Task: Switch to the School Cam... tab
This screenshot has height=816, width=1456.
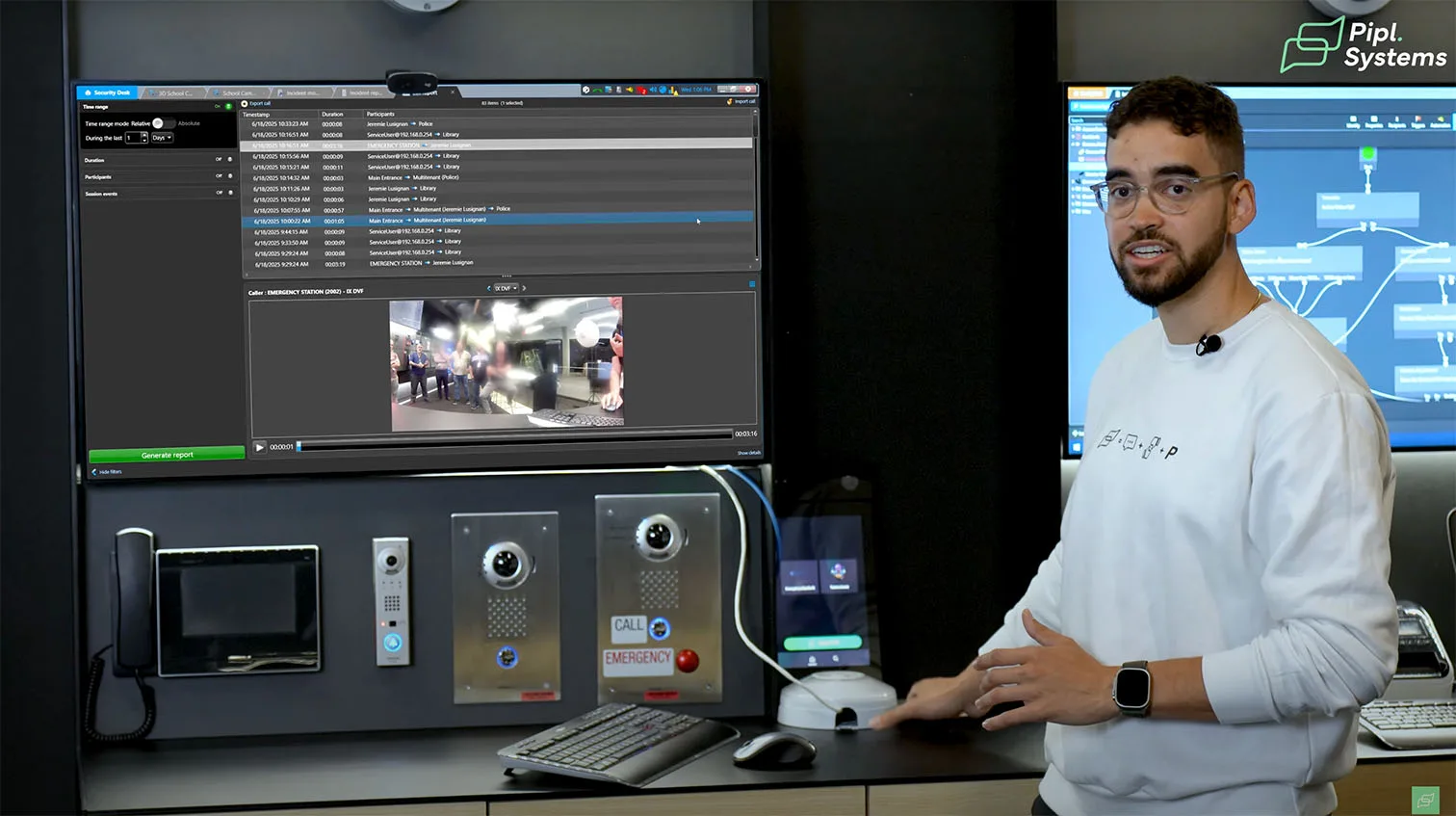Action: click(x=238, y=93)
